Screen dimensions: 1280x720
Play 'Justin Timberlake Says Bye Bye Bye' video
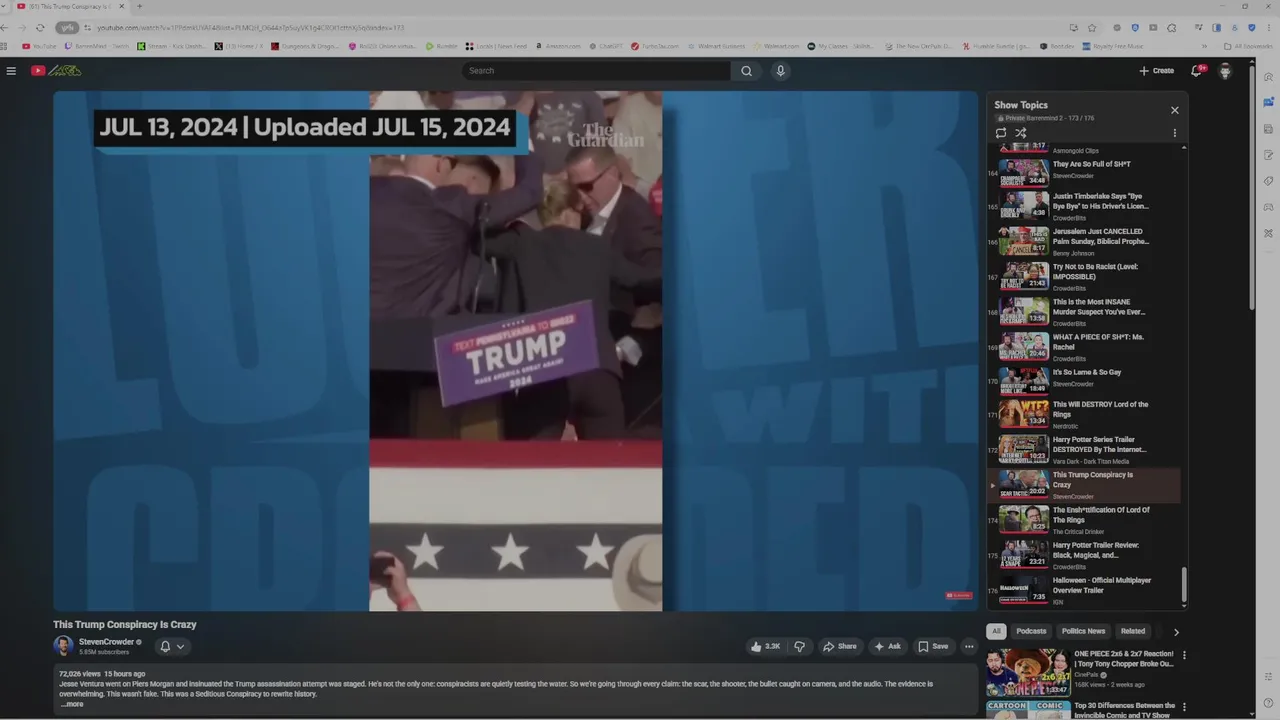tap(1084, 206)
